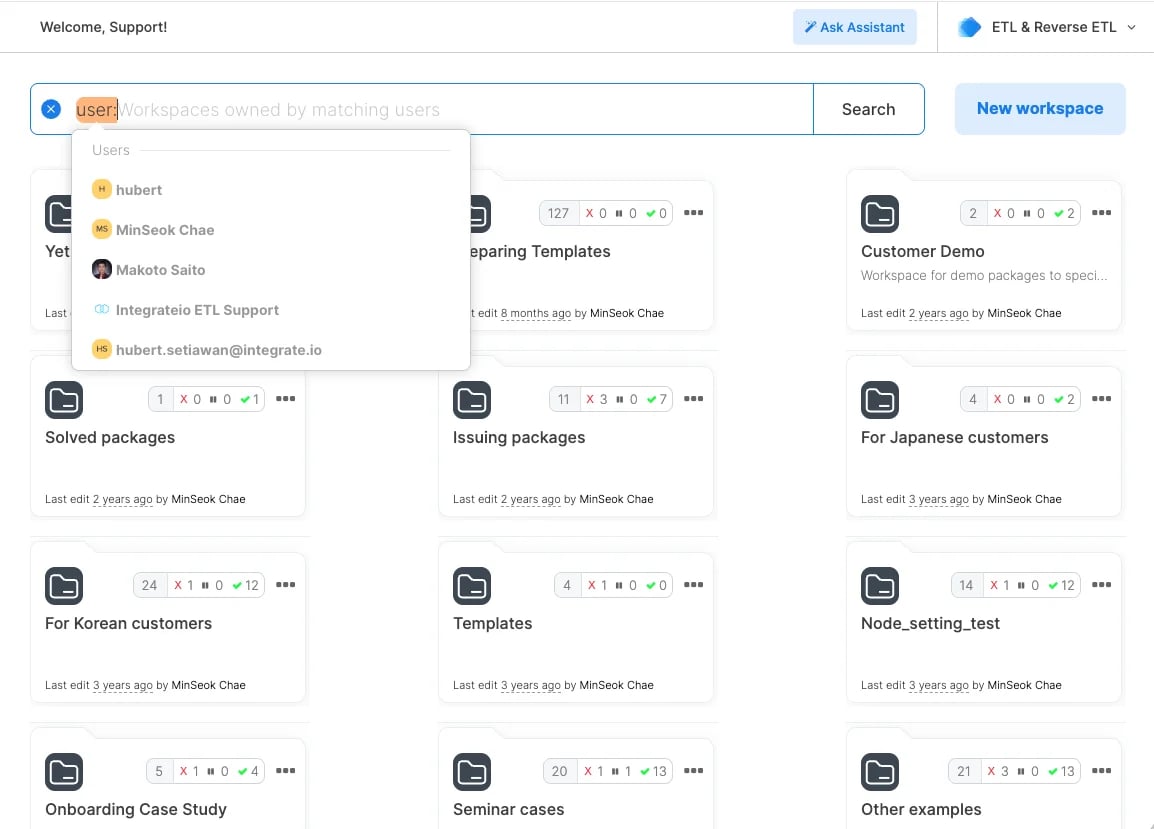Open the Customer Demo workspace title
The image size is (1154, 829).
(x=922, y=251)
